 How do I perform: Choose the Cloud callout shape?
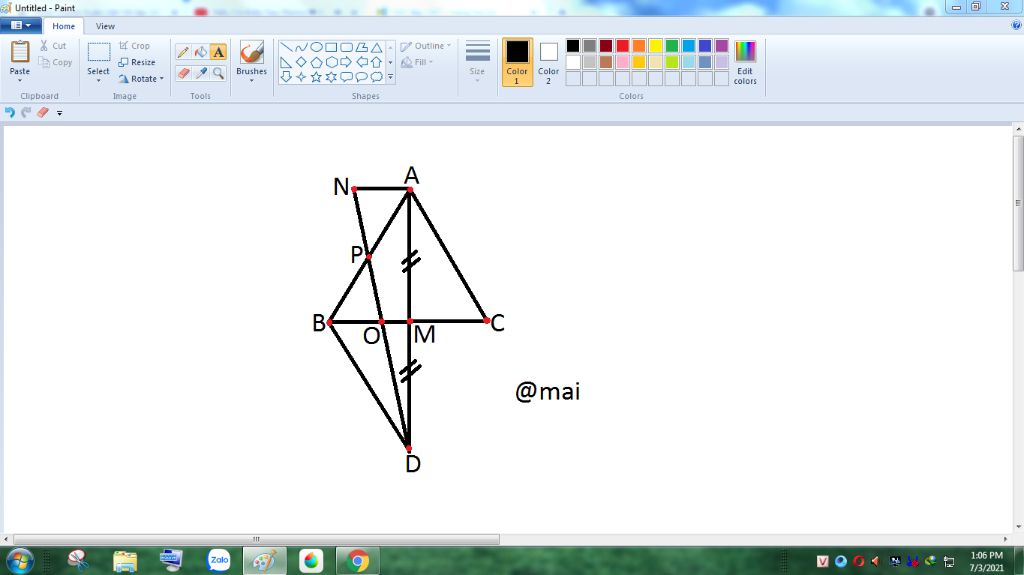376,77
